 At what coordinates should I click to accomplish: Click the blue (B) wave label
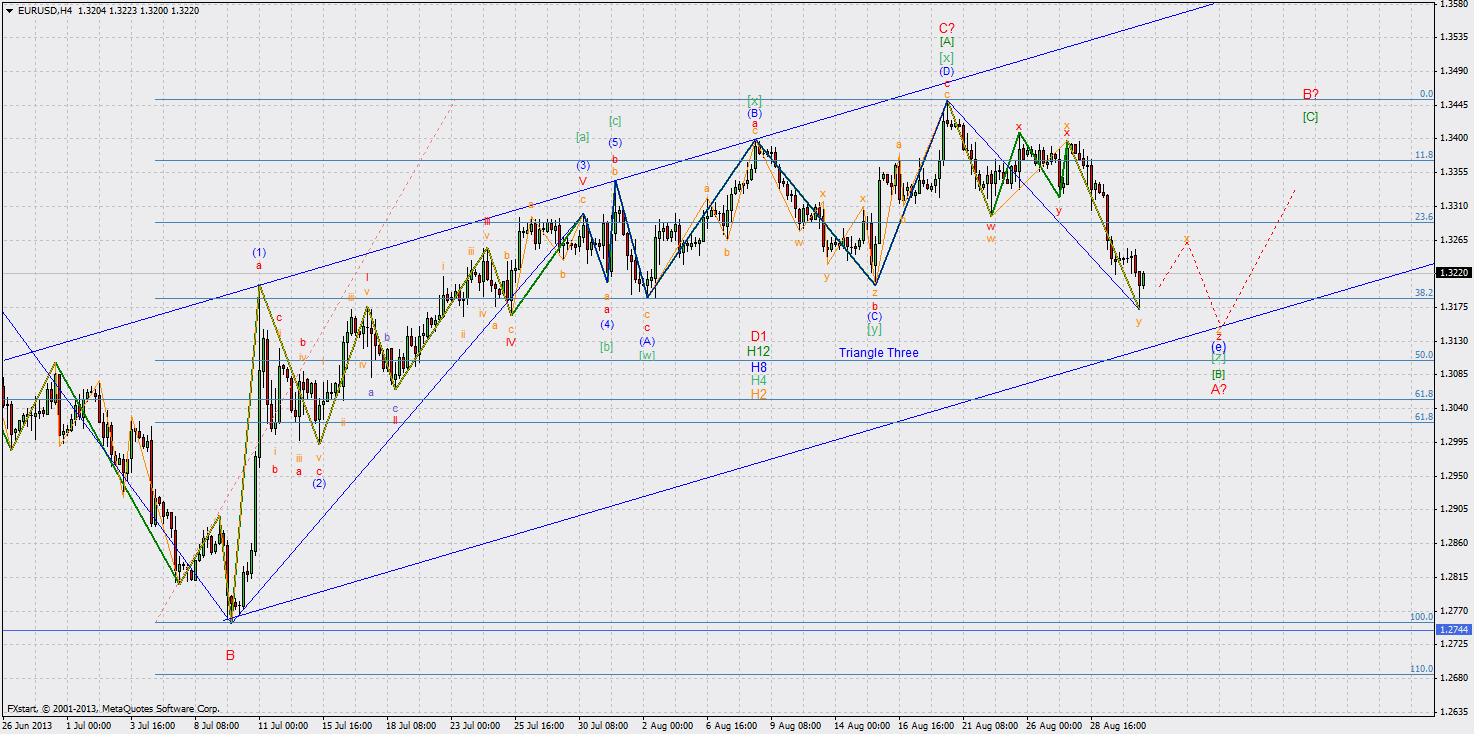[x=755, y=114]
